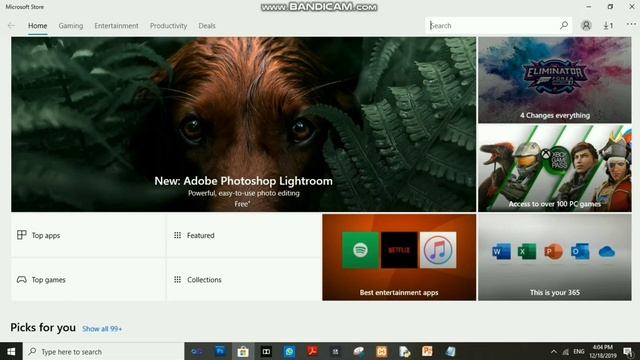Open the taskbar clock and date

click(602, 351)
